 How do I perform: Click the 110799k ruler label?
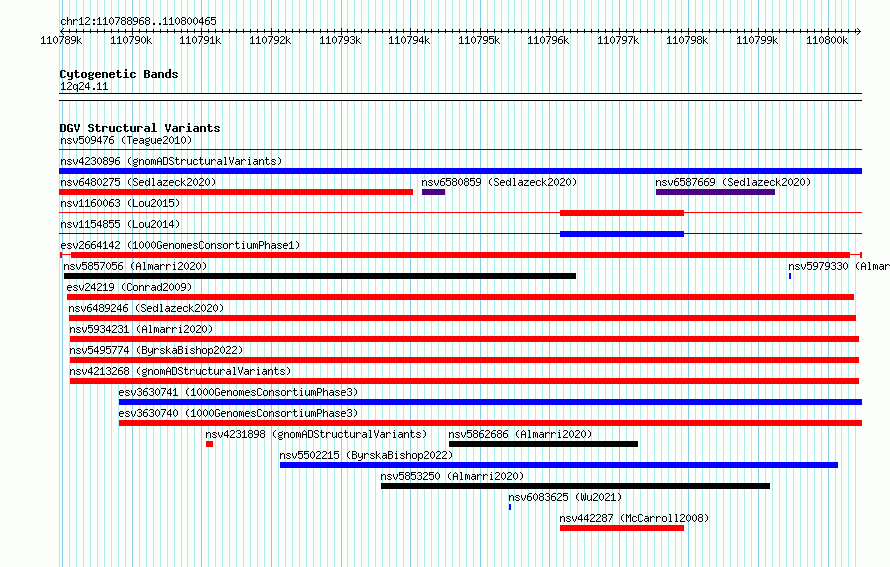click(757, 40)
